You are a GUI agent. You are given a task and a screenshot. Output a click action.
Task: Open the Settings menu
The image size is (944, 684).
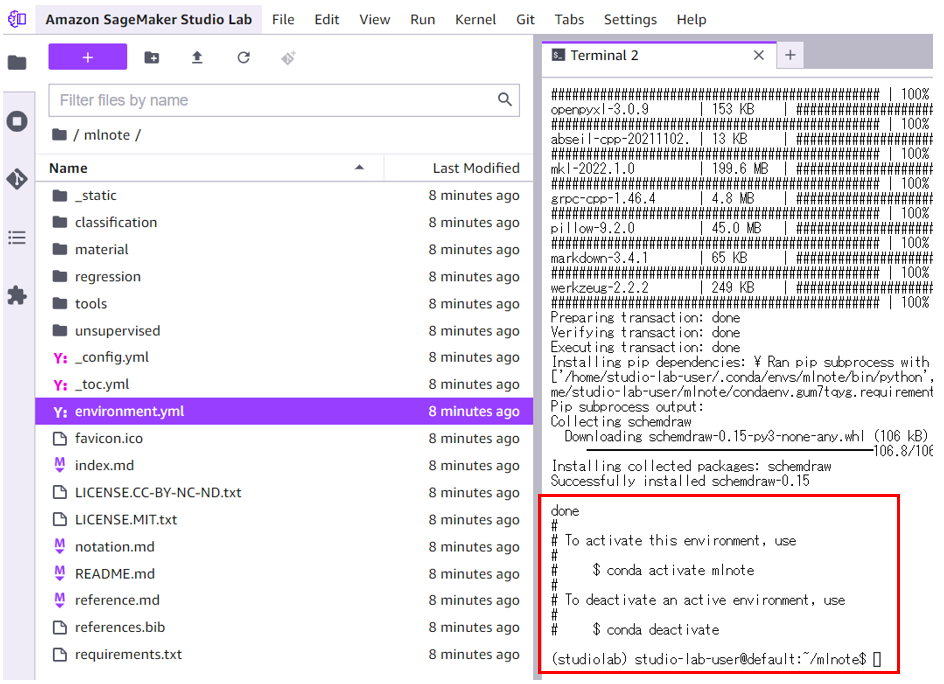click(x=630, y=19)
